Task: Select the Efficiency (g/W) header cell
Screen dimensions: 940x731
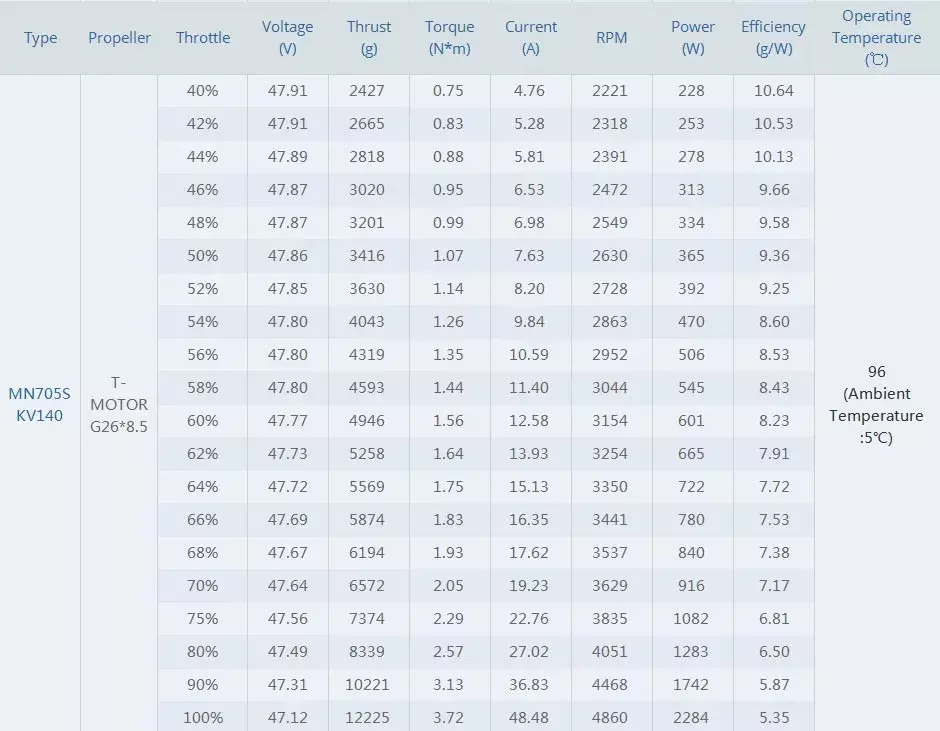Action: click(x=773, y=38)
